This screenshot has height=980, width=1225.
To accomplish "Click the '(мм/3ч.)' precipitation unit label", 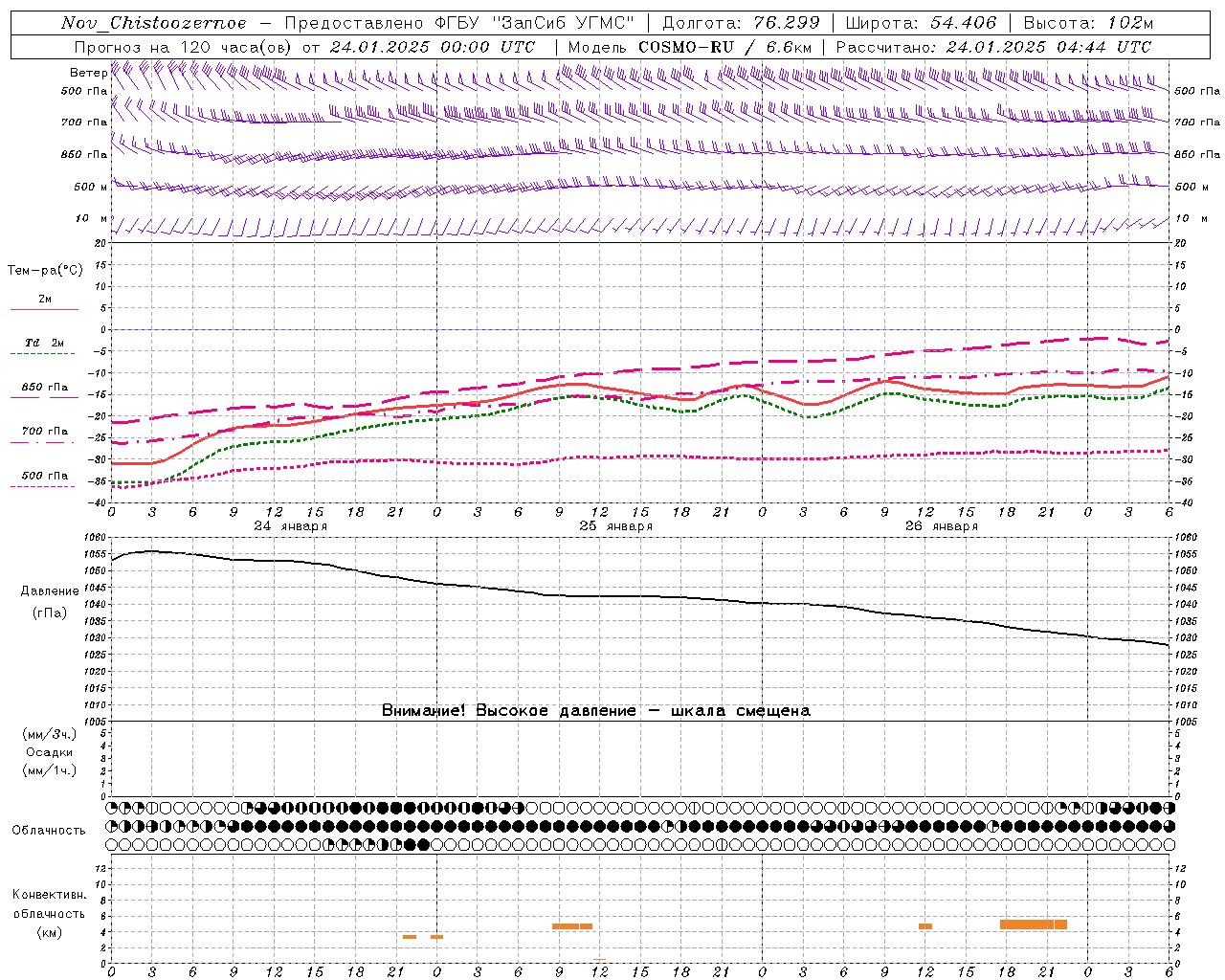I will pos(50,734).
